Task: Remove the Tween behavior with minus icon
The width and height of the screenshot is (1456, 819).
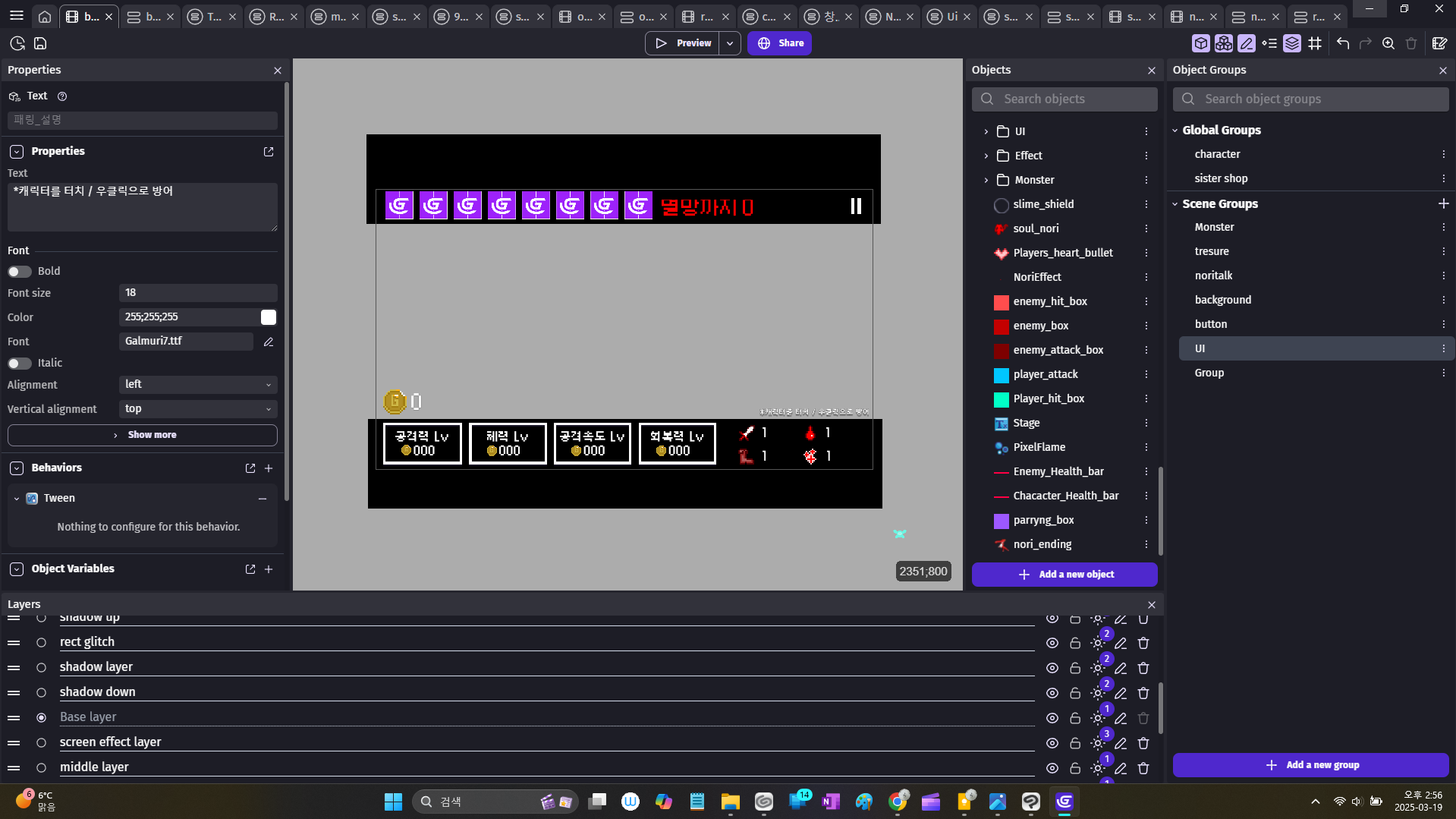Action: click(263, 499)
